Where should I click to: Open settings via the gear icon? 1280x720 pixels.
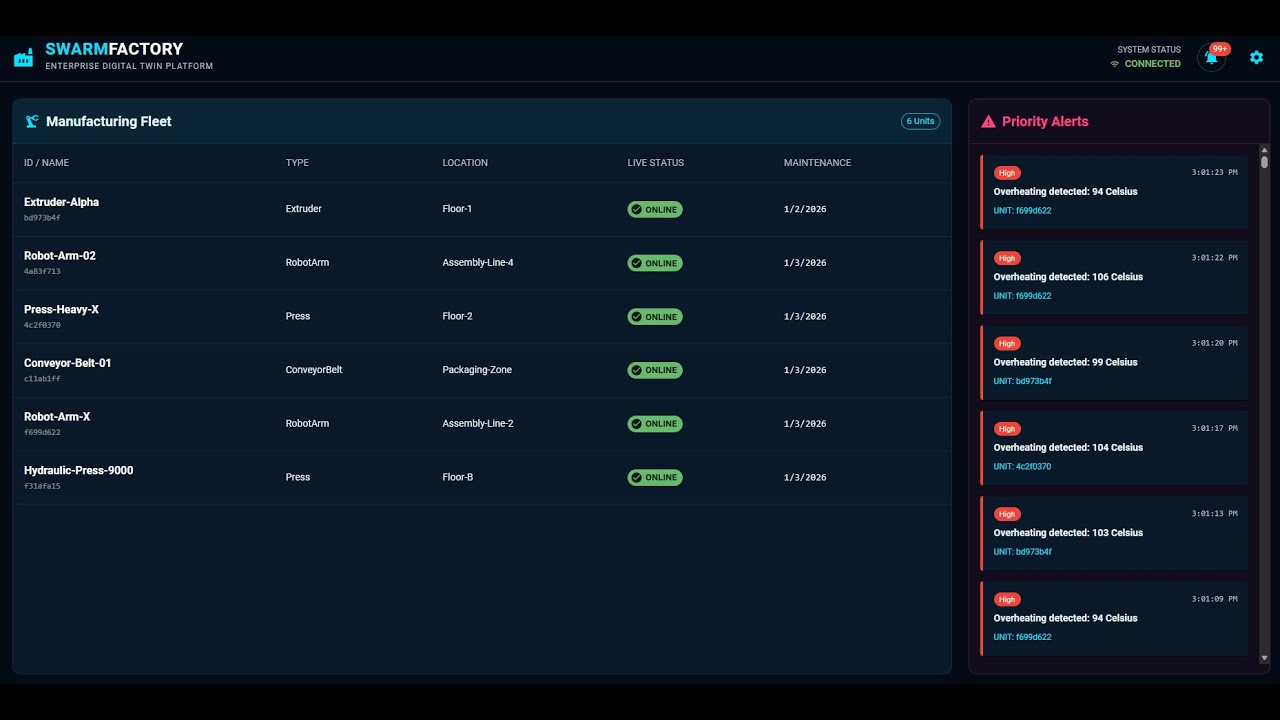(x=1257, y=57)
